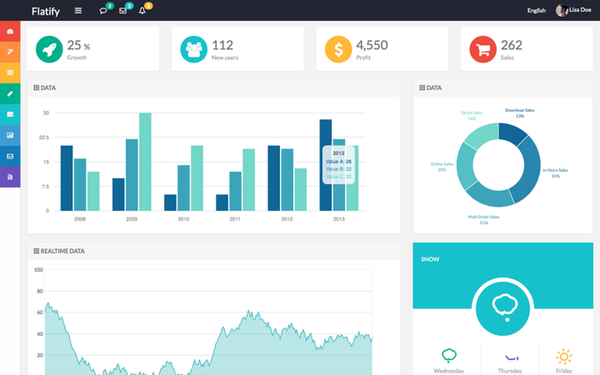This screenshot has width=600, height=375.
Task: Click the Download Sales 13% donut segment
Action: [512, 134]
